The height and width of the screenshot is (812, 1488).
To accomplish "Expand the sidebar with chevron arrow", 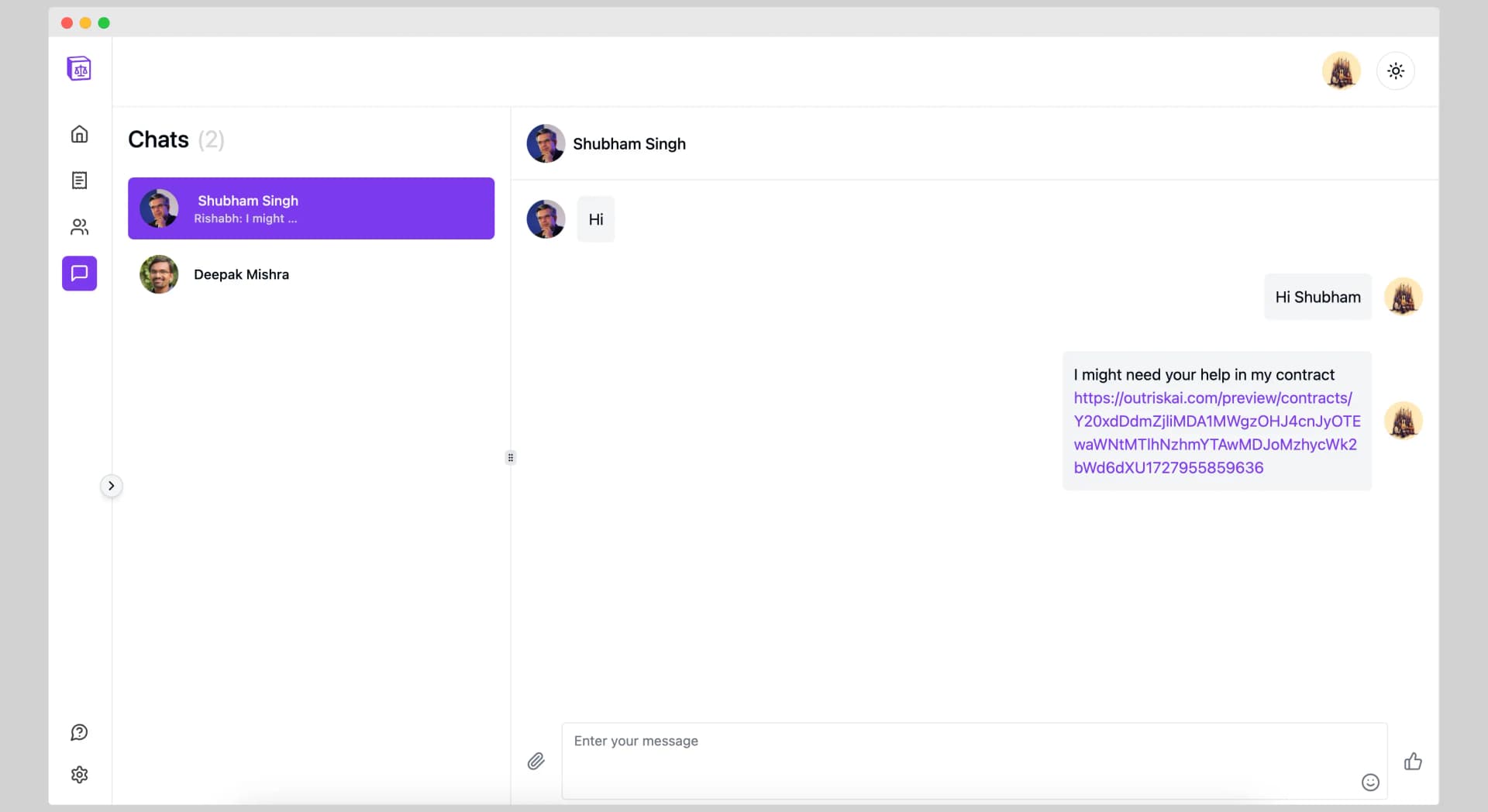I will click(112, 486).
